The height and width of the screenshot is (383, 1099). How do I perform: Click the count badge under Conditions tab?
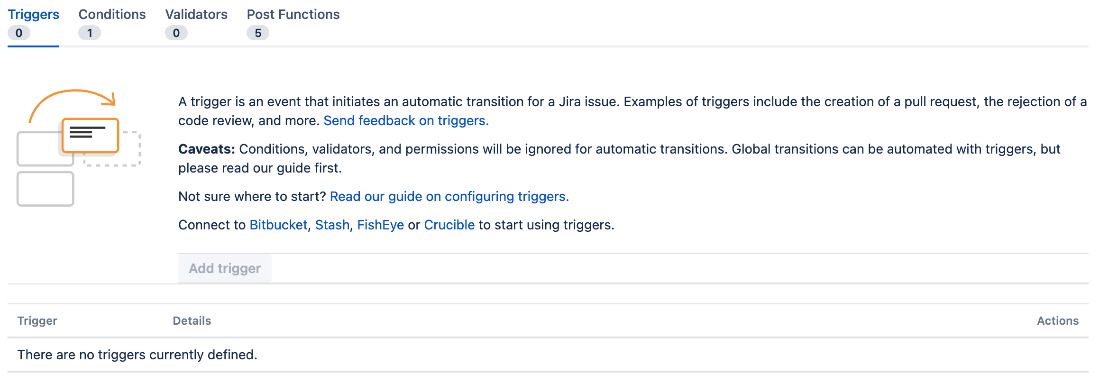90,33
